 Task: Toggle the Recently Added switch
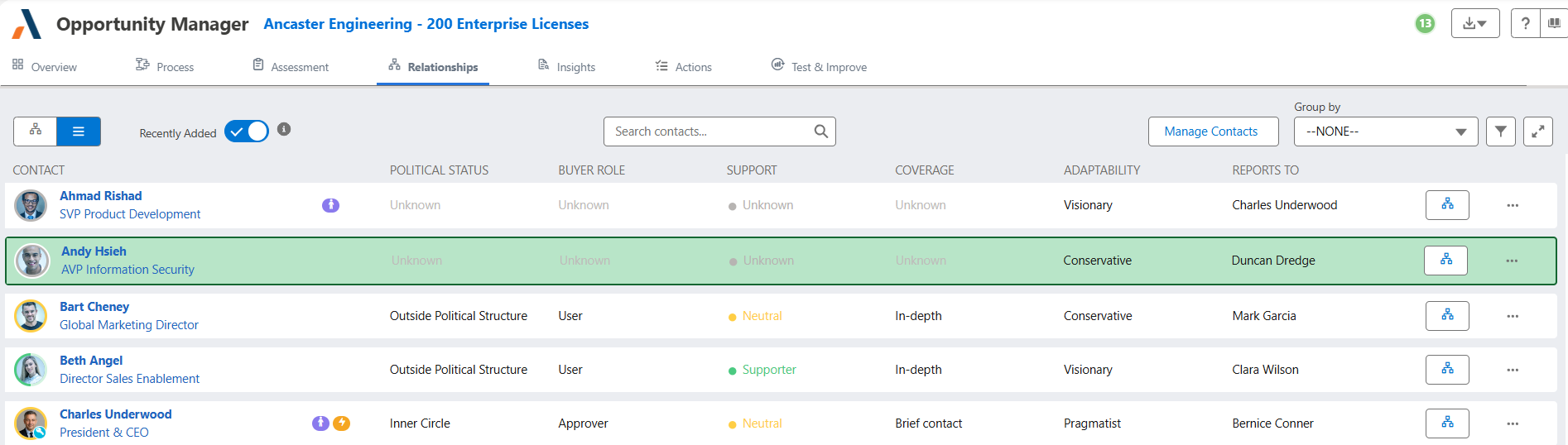247,132
